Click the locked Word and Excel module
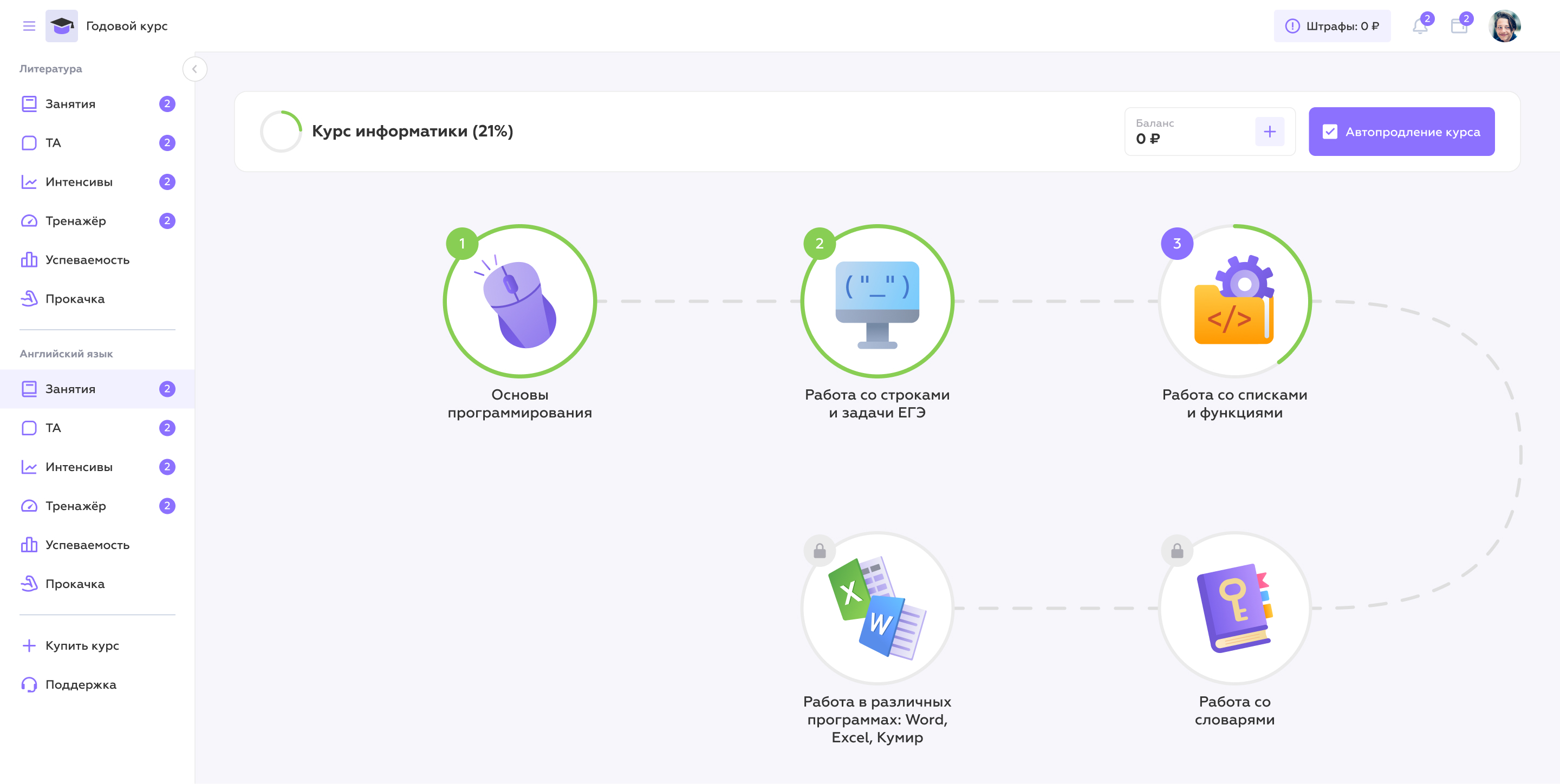This screenshot has height=784, width=1560. point(877,609)
